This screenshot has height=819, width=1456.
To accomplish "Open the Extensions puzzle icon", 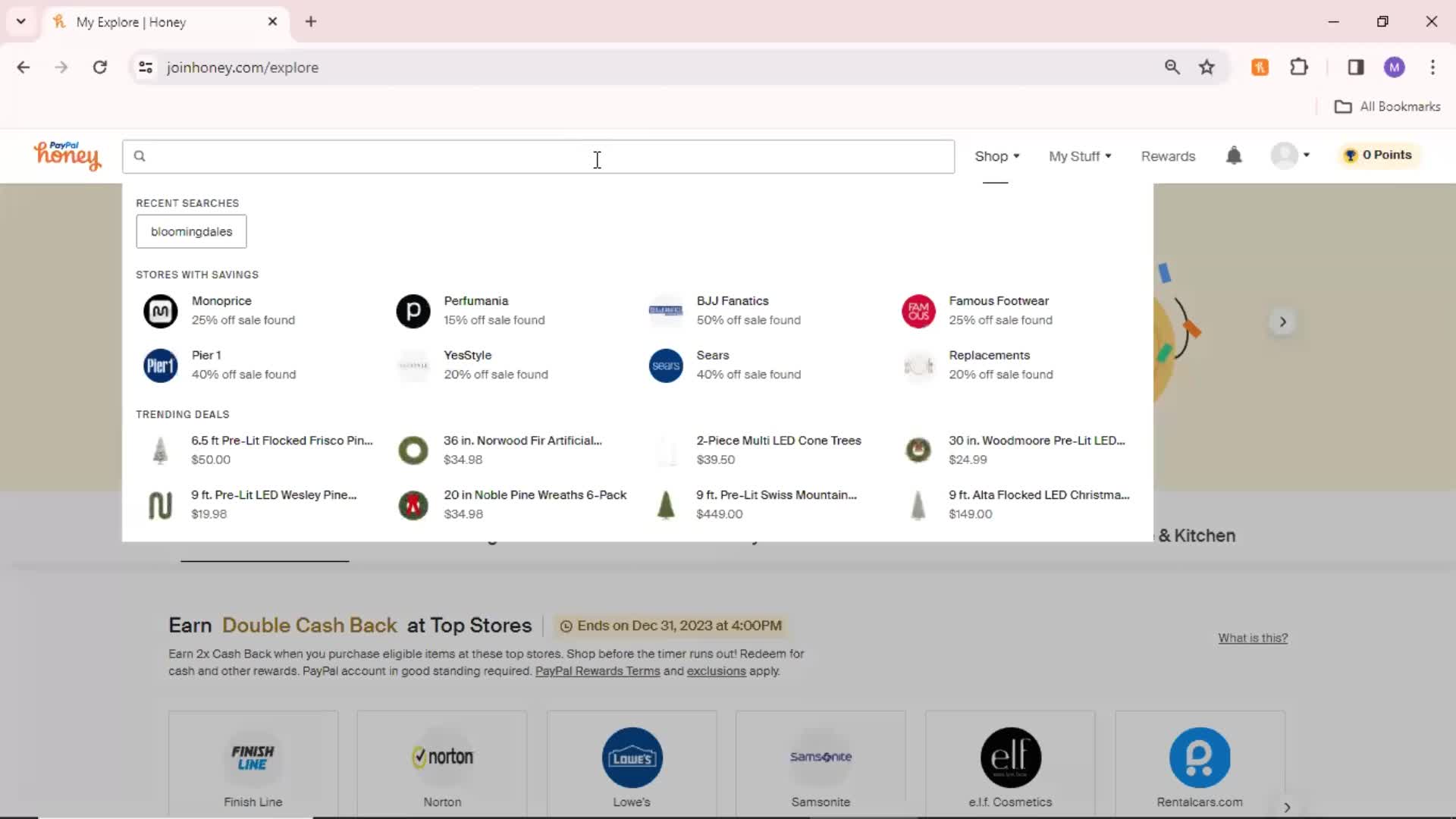I will point(1299,67).
